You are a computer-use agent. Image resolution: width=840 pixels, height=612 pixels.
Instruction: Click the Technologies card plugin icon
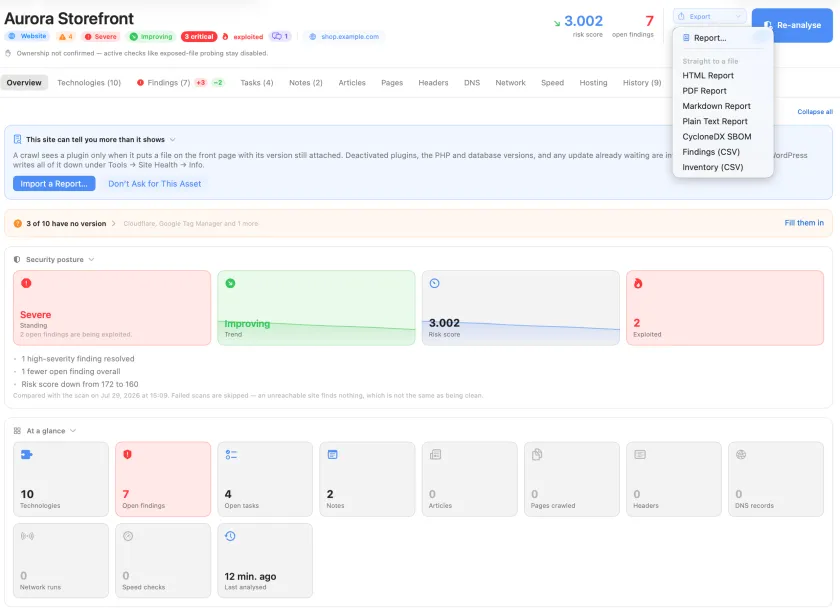coord(26,454)
